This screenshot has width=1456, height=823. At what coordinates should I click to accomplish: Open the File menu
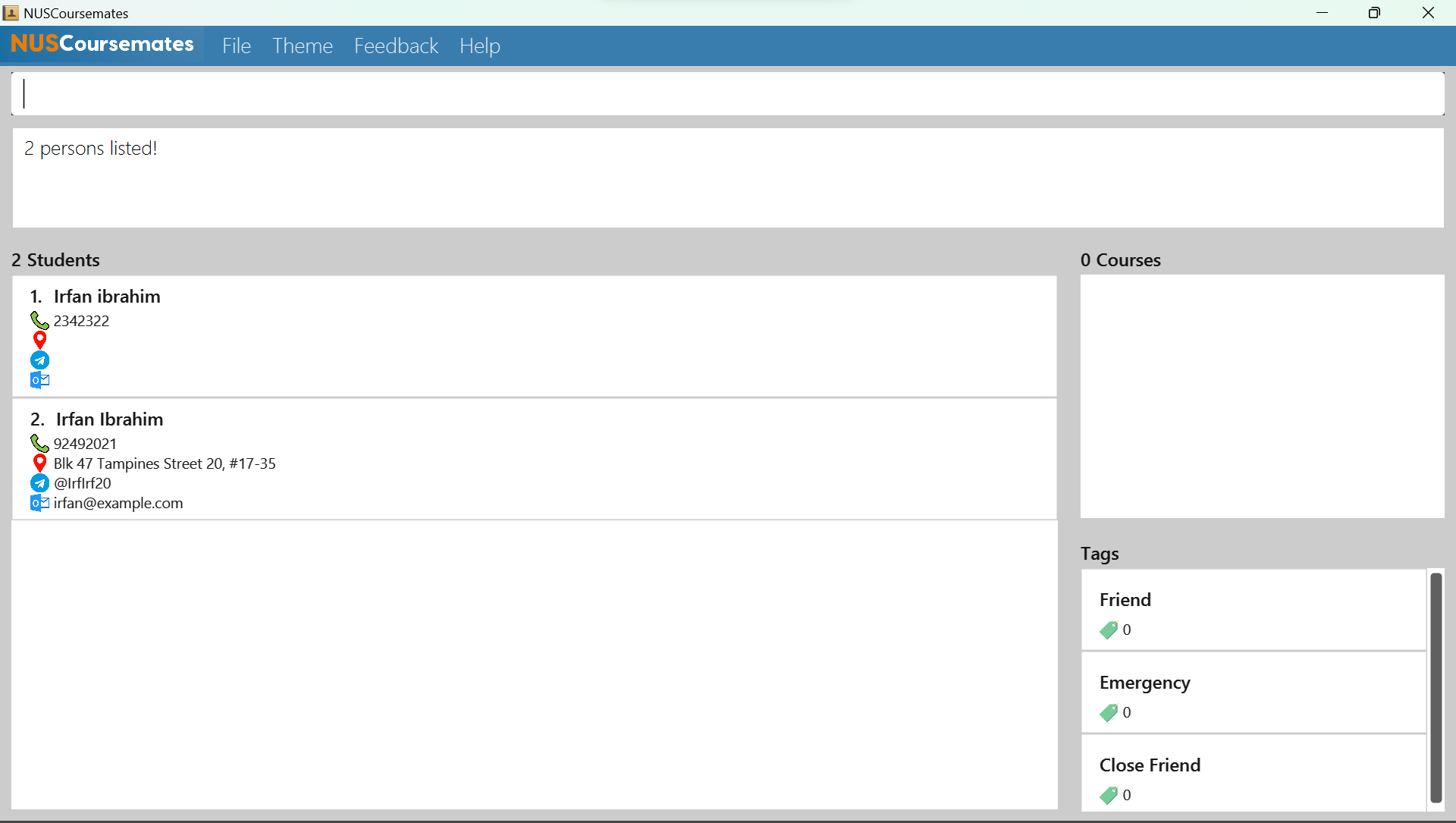(236, 46)
